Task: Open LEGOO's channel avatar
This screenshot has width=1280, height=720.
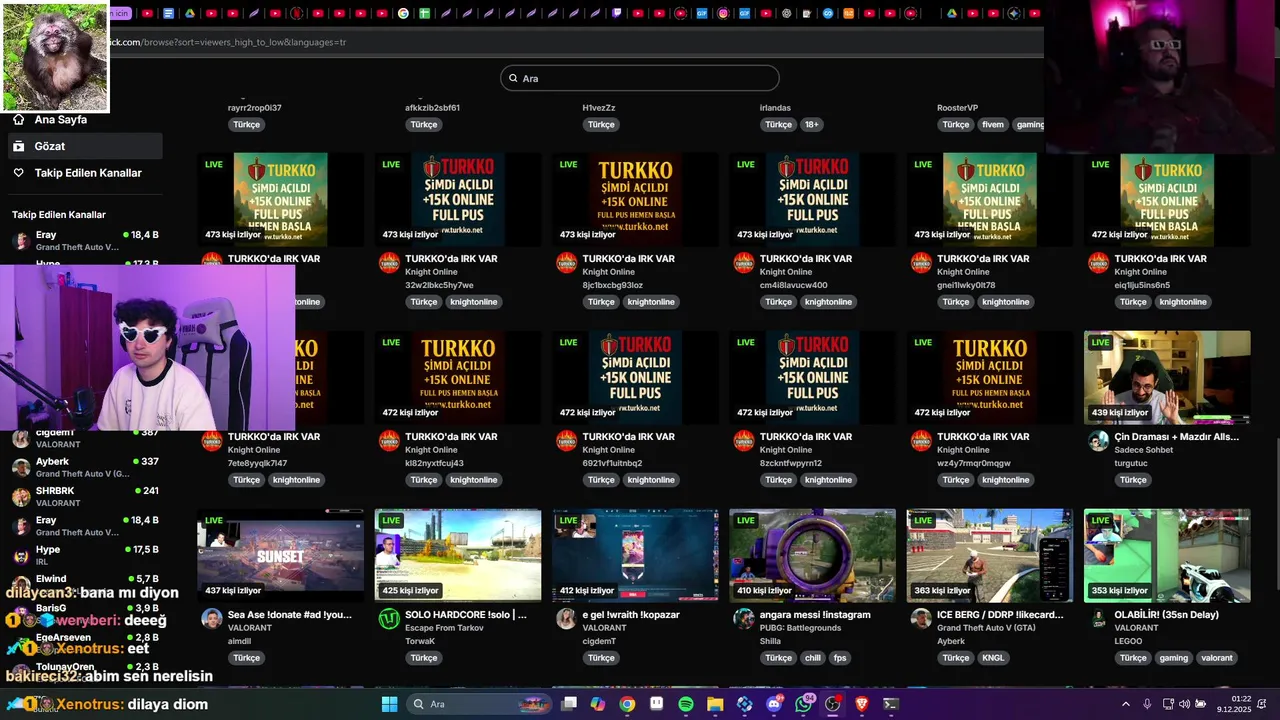Action: (x=1098, y=619)
